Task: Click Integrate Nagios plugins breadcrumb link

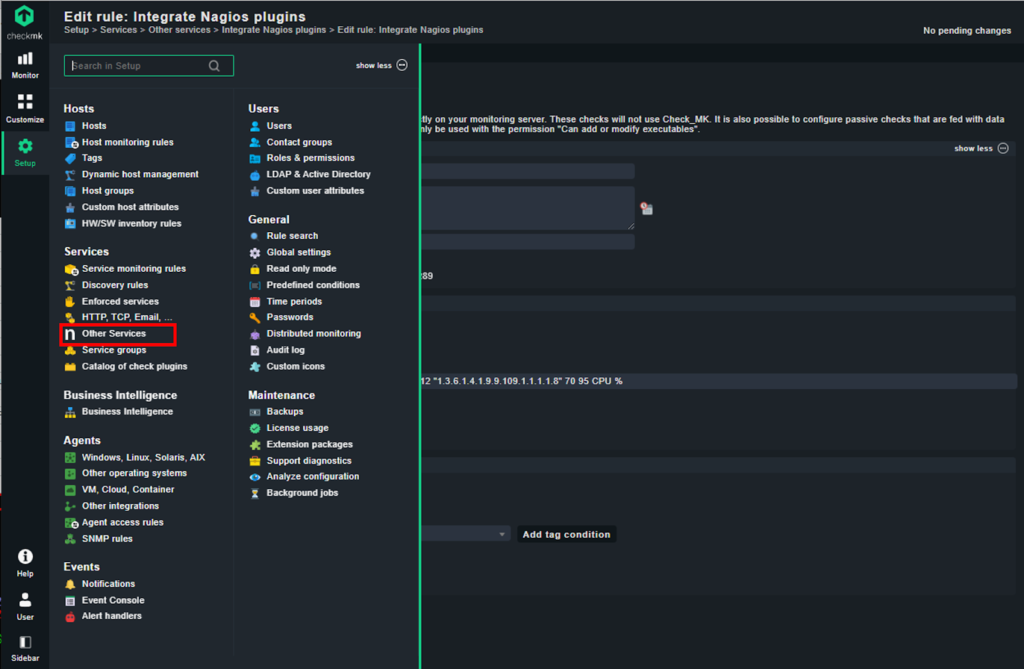Action: click(274, 30)
